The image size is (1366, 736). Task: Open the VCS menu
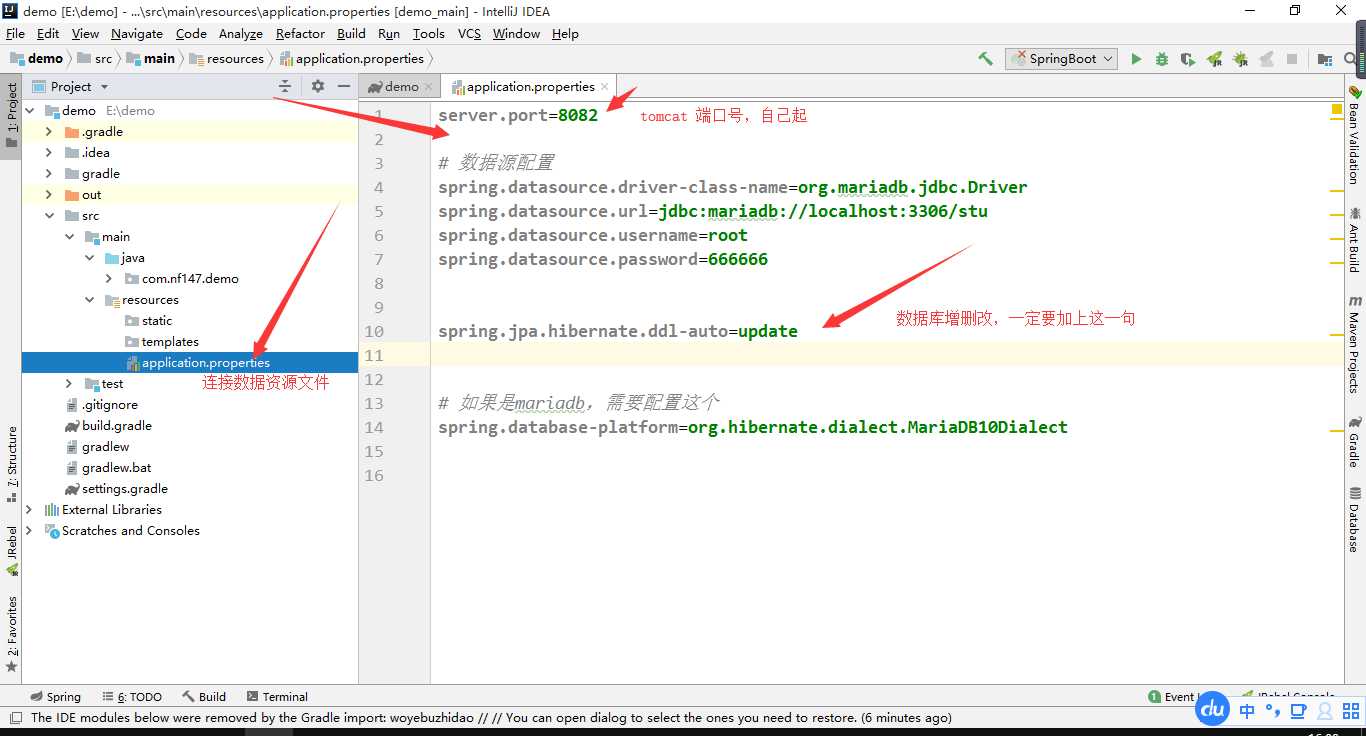469,34
